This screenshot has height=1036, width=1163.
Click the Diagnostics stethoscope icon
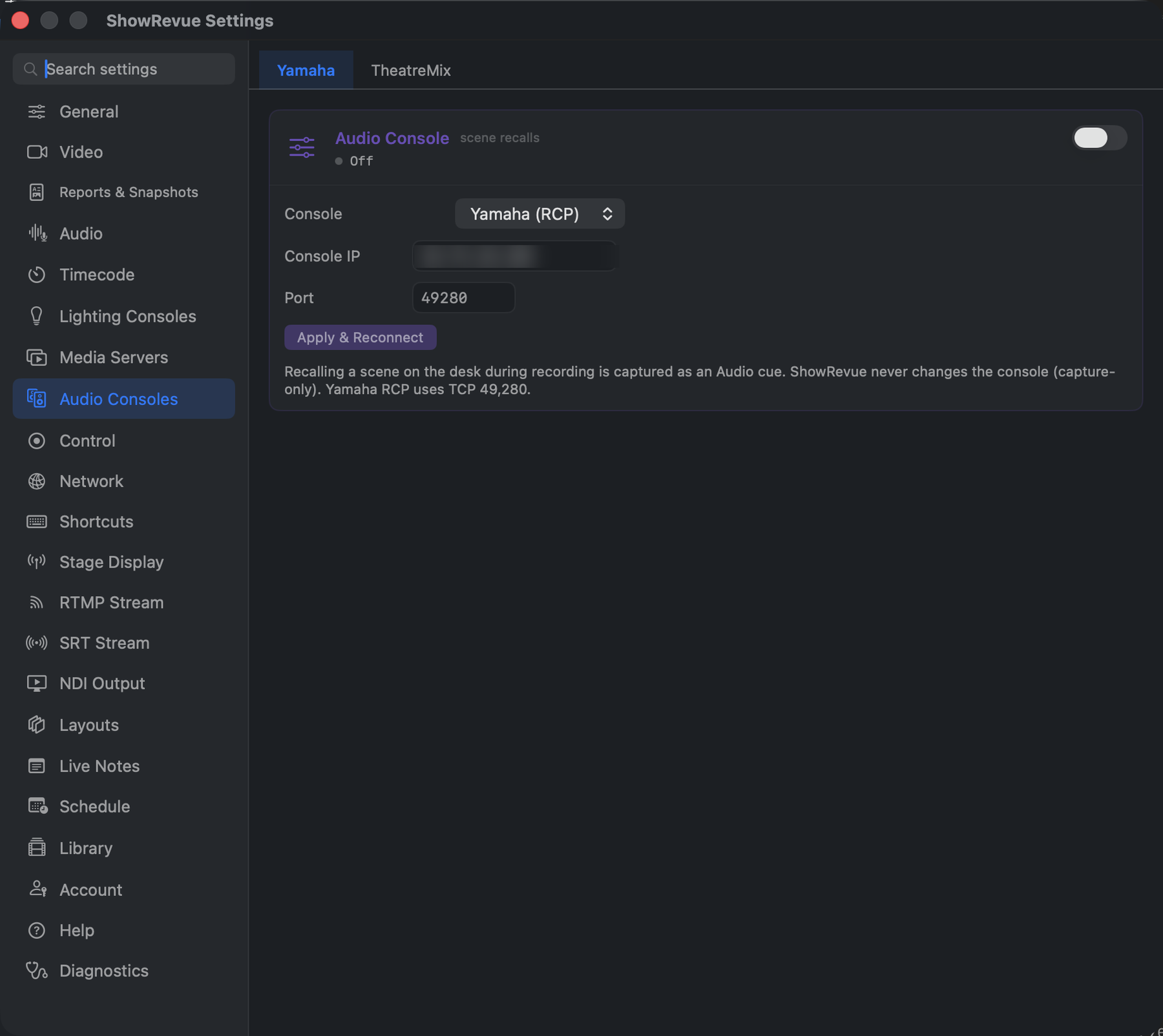[37, 971]
